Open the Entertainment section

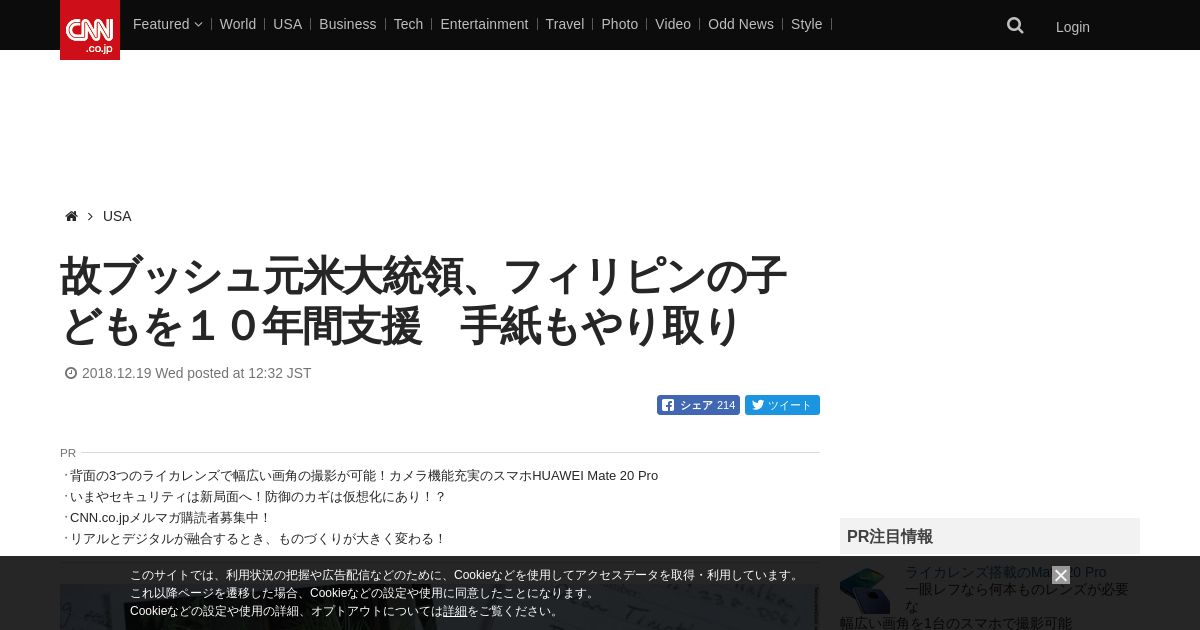(484, 24)
